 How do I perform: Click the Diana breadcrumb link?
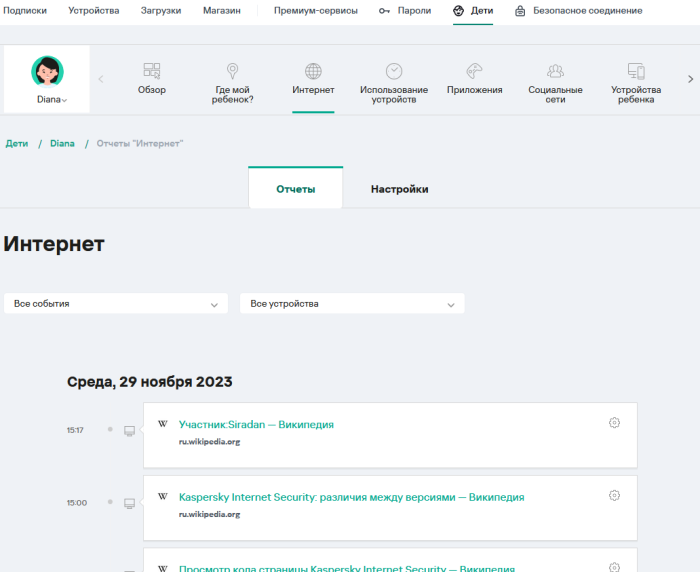(x=62, y=143)
